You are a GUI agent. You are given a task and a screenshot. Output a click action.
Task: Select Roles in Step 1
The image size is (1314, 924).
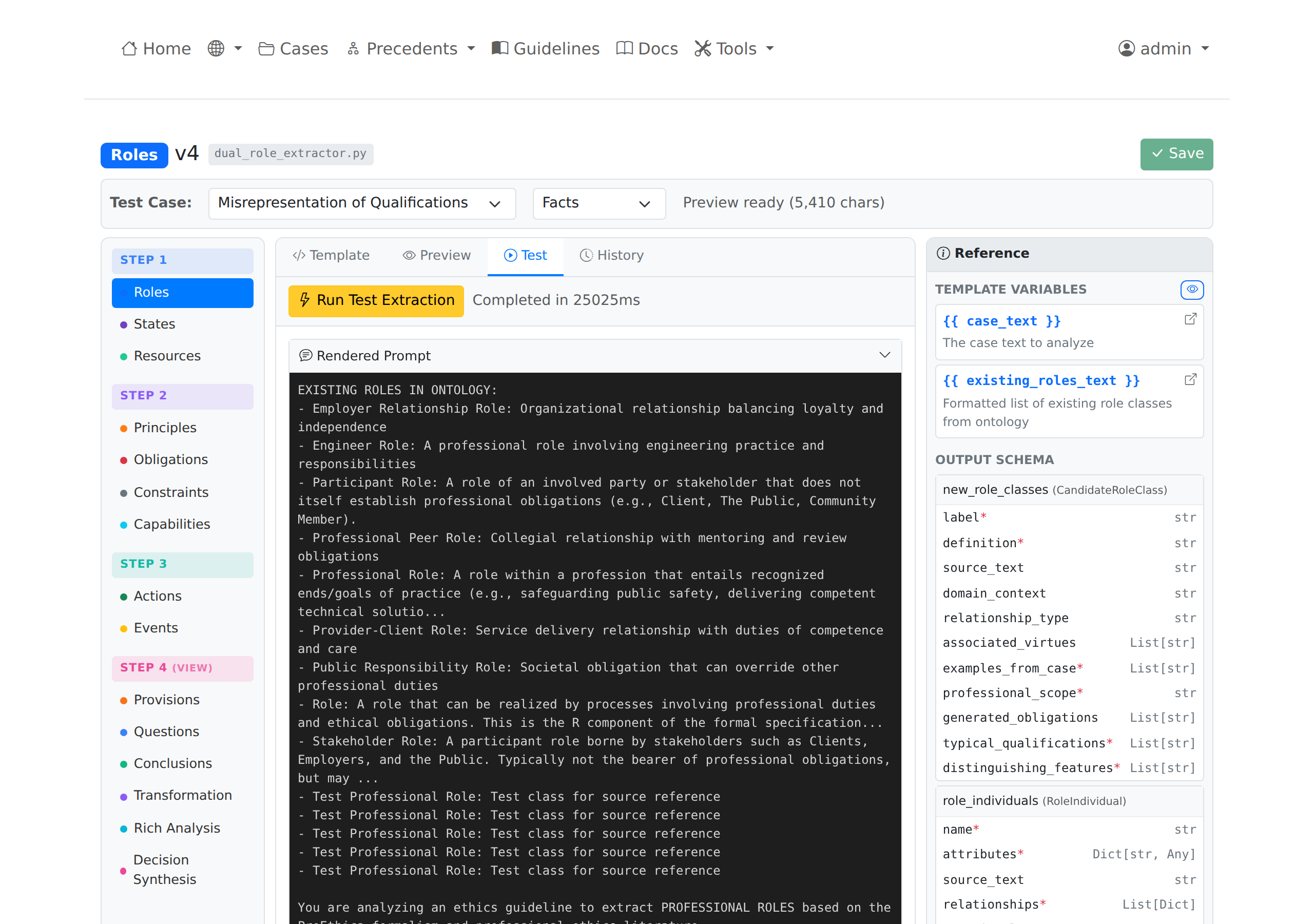[x=183, y=293]
